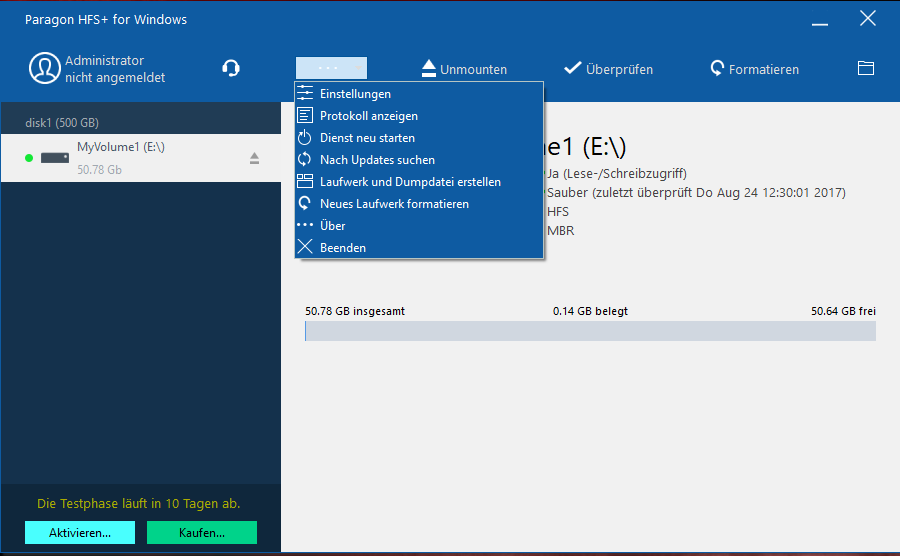
Task: Click the power icon beside Dienst neu starten
Action: click(x=305, y=137)
